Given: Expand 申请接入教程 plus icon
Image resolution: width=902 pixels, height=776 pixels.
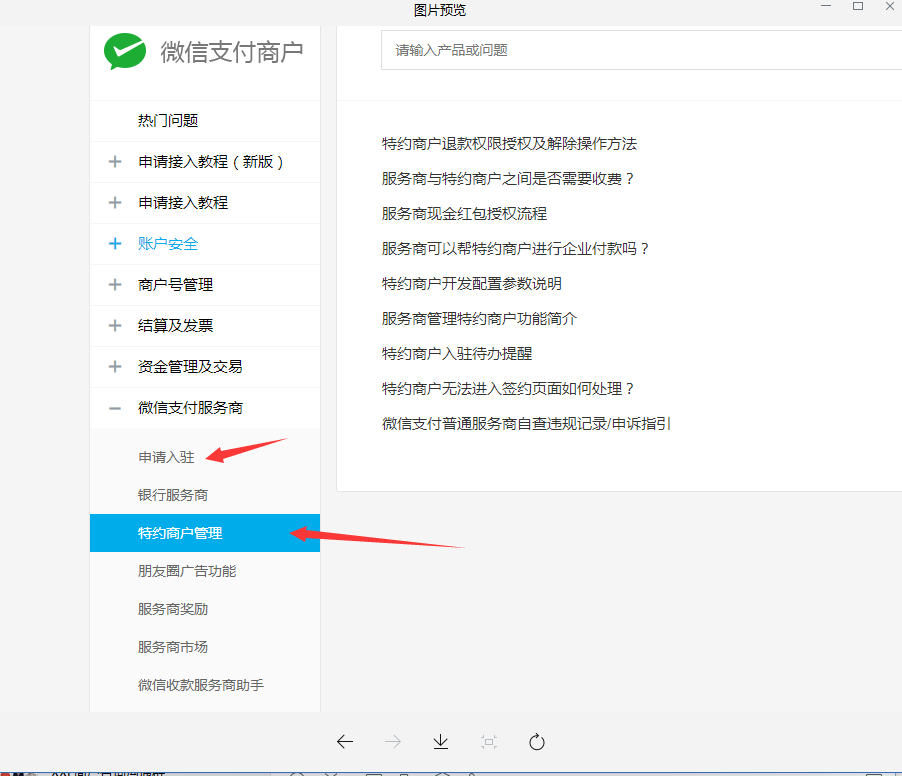Looking at the screenshot, I should (x=115, y=202).
